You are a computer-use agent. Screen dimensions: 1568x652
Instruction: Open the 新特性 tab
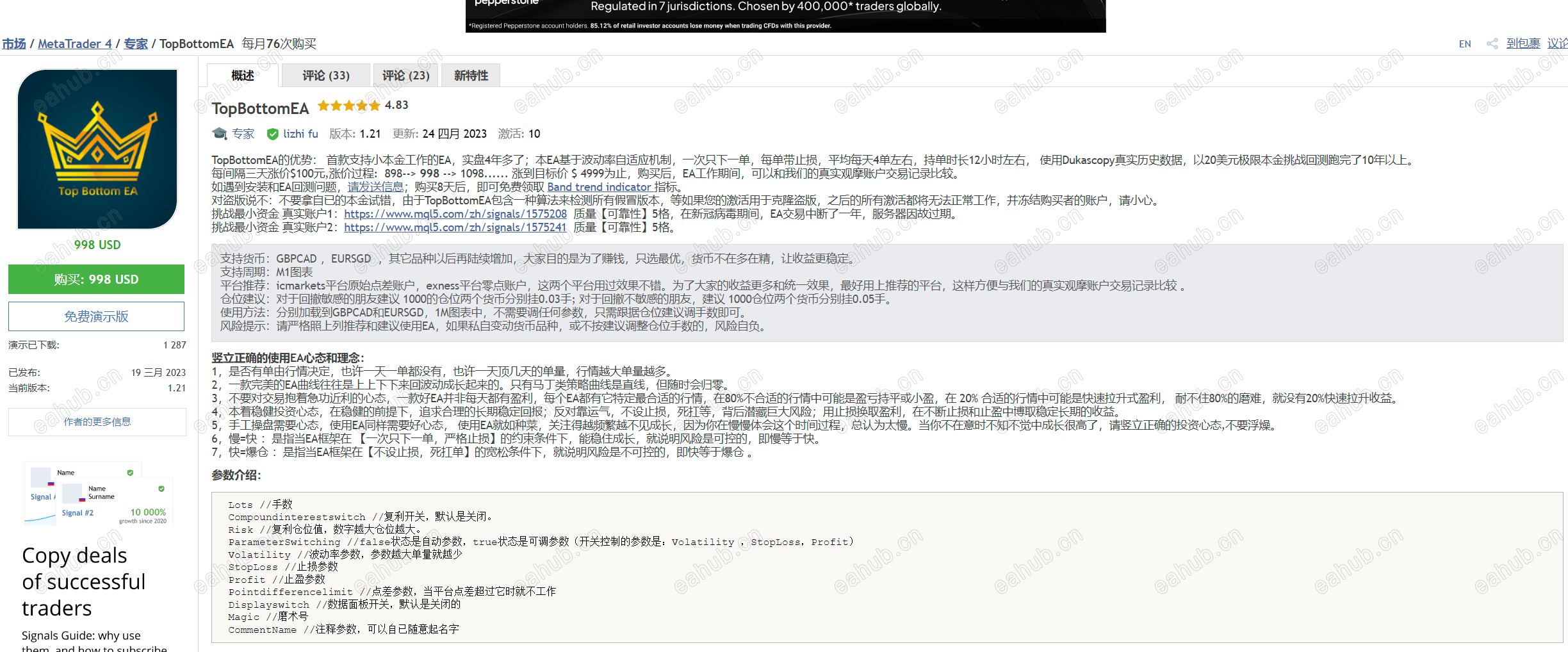pyautogui.click(x=470, y=75)
